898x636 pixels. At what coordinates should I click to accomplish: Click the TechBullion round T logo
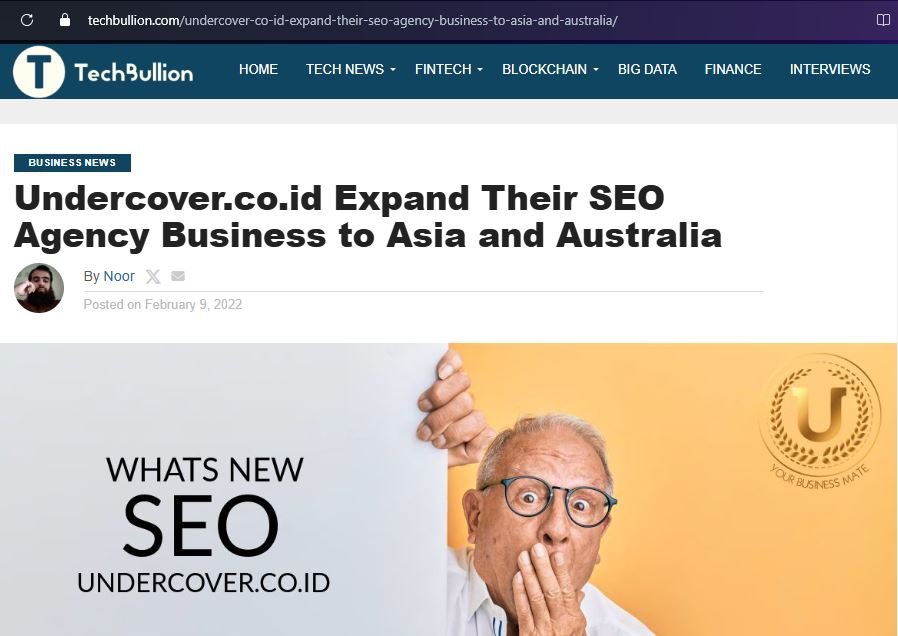click(39, 72)
